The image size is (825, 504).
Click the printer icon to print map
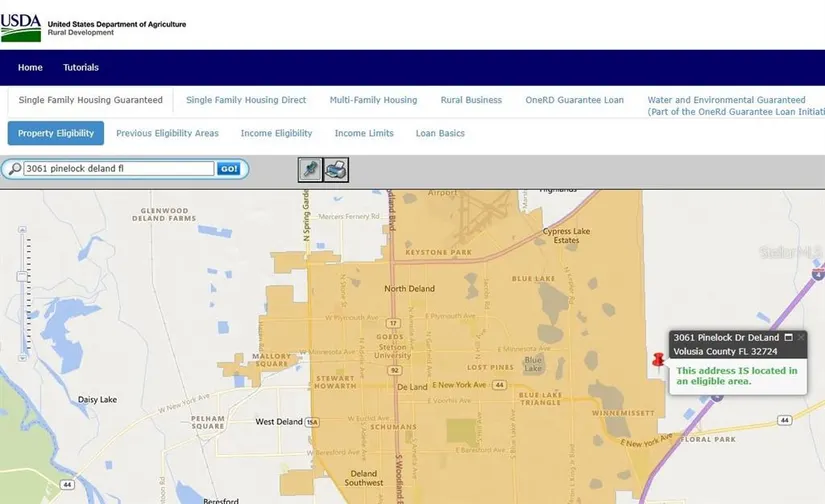tap(336, 170)
